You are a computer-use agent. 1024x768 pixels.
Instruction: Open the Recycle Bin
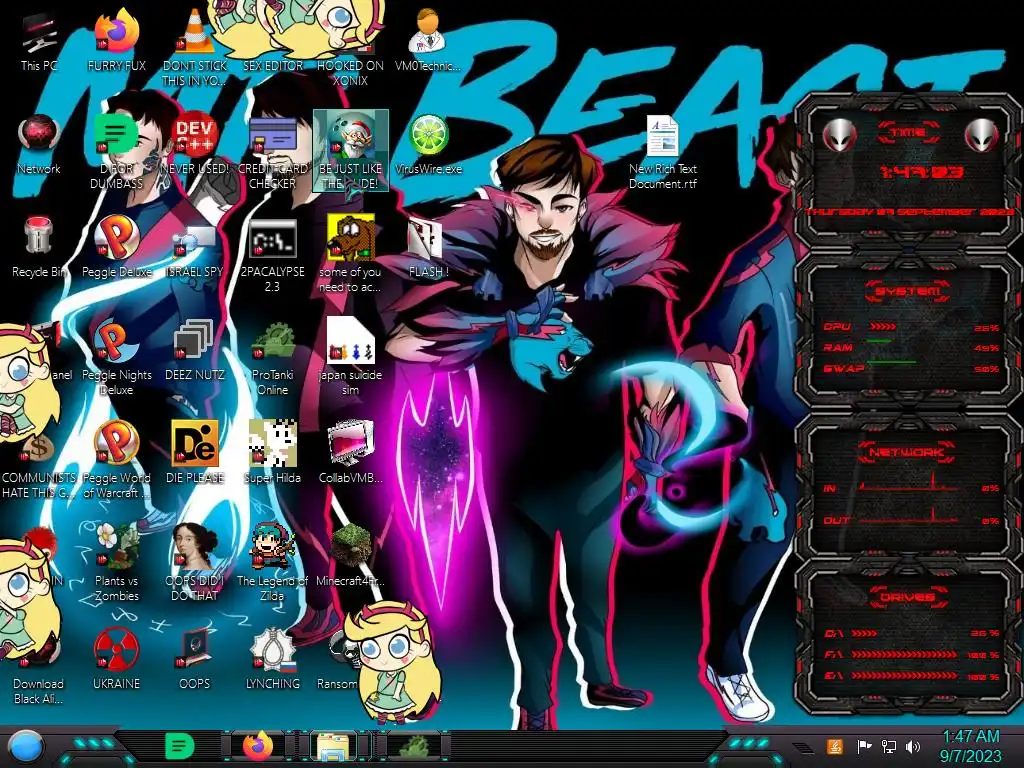[39, 248]
